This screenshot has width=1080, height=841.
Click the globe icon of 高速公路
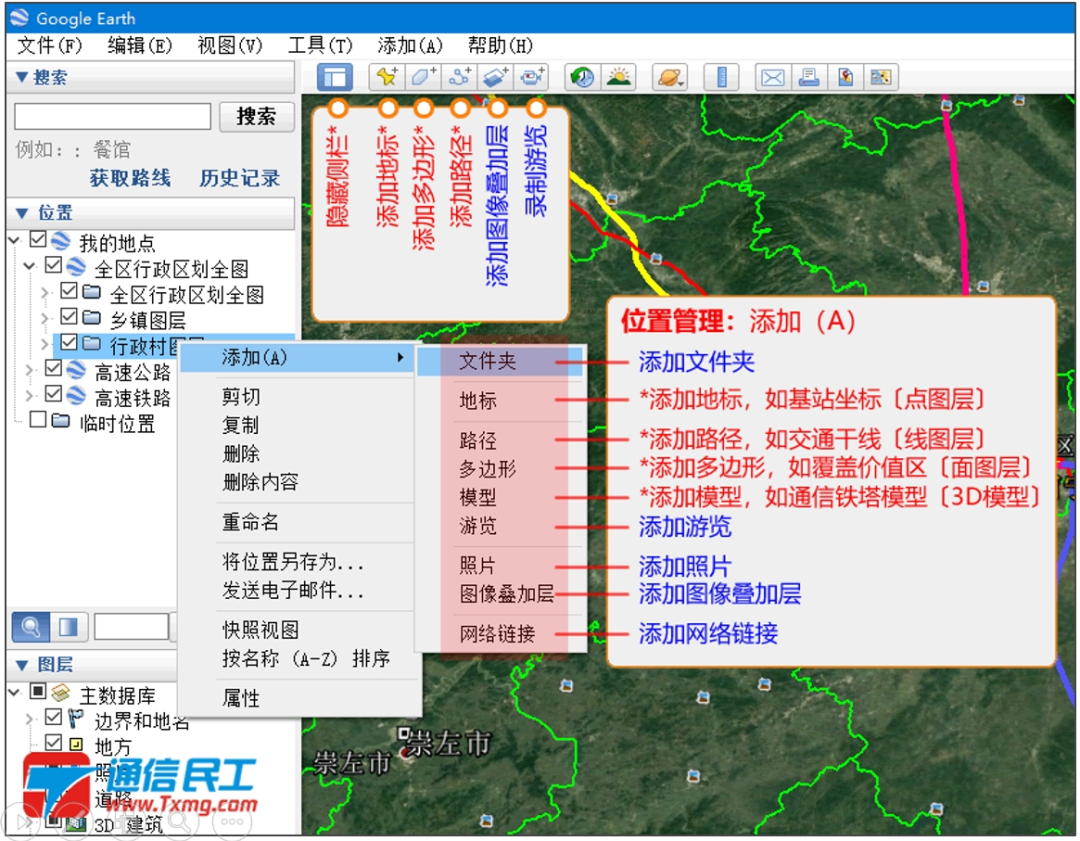point(76,371)
